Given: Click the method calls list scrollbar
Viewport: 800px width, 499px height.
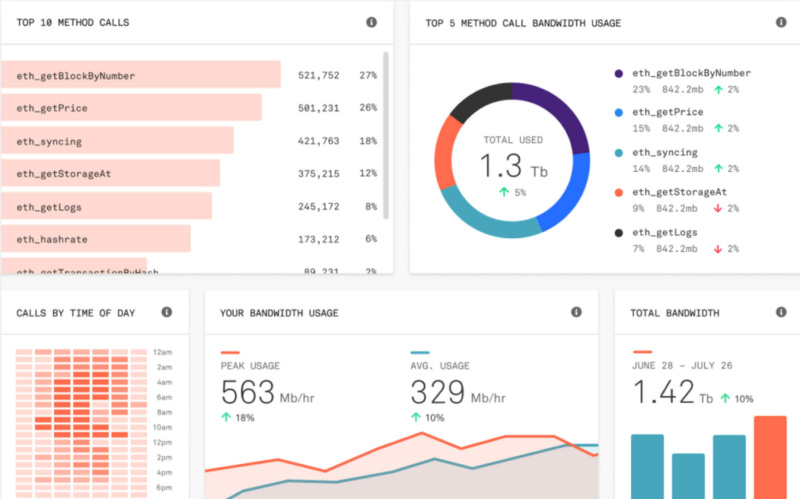Looking at the screenshot, I should point(386,130).
